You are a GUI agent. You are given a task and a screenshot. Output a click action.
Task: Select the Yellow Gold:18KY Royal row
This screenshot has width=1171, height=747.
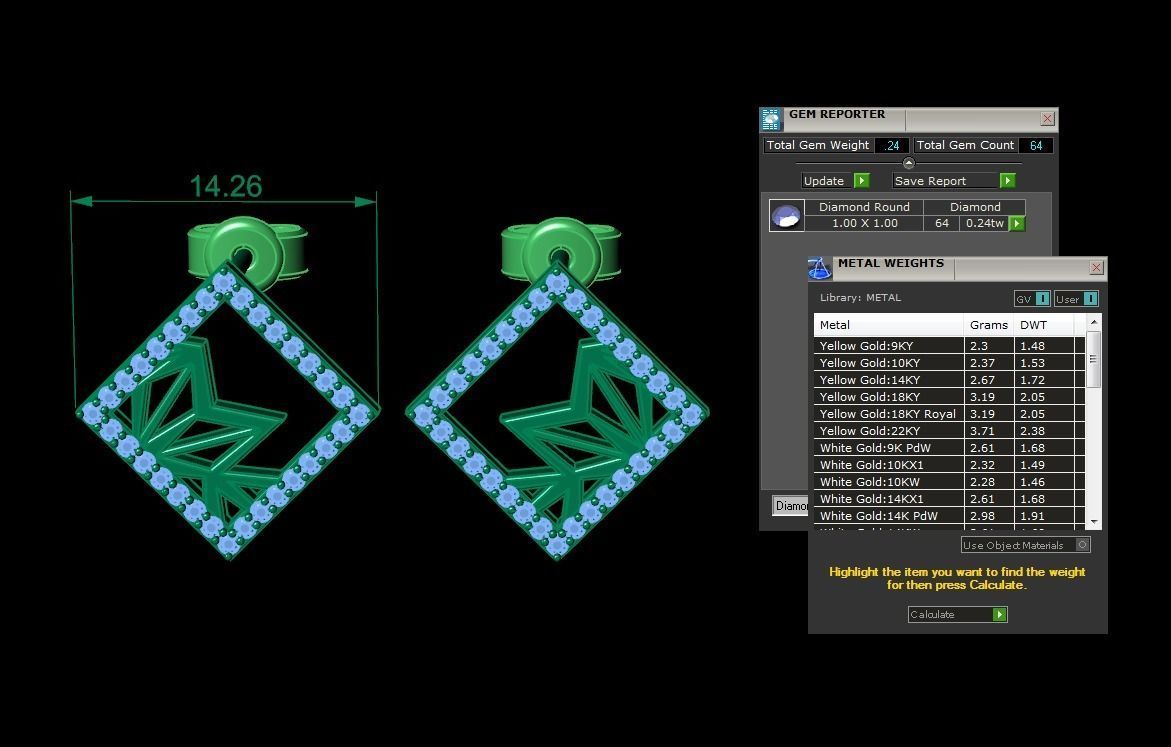(x=949, y=414)
